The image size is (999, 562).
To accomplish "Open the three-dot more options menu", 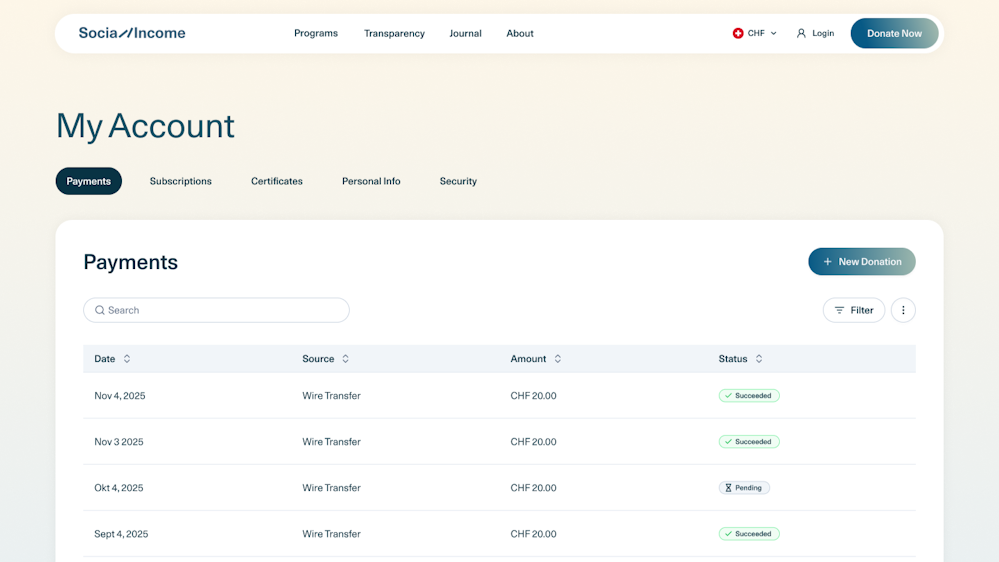I will click(x=903, y=310).
